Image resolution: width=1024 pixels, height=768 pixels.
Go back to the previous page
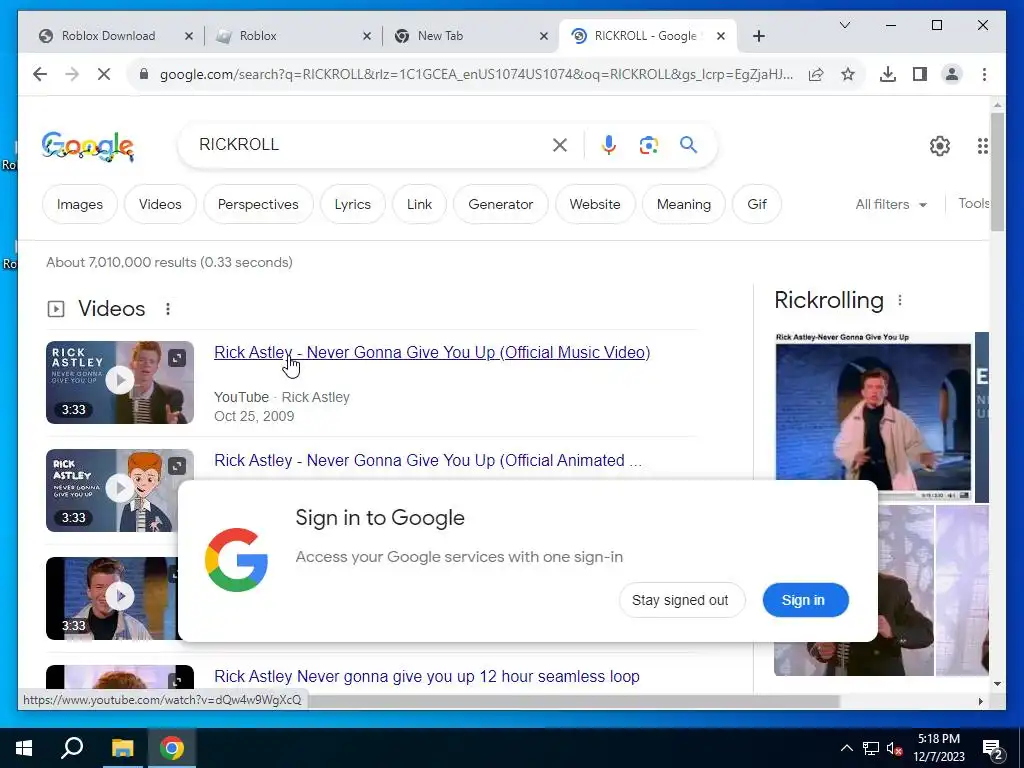point(40,74)
